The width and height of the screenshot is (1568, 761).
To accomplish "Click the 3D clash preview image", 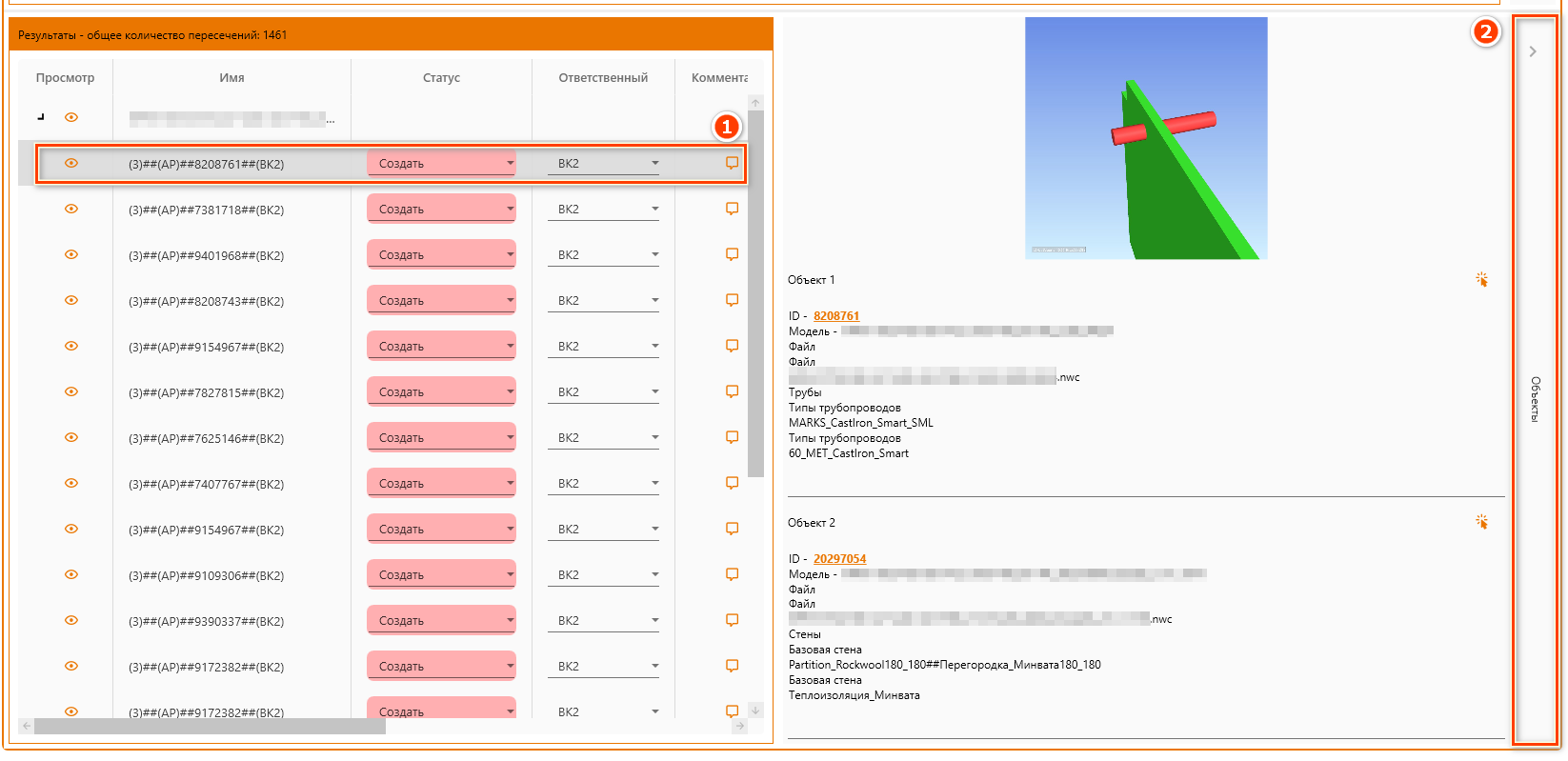I will (x=1146, y=138).
